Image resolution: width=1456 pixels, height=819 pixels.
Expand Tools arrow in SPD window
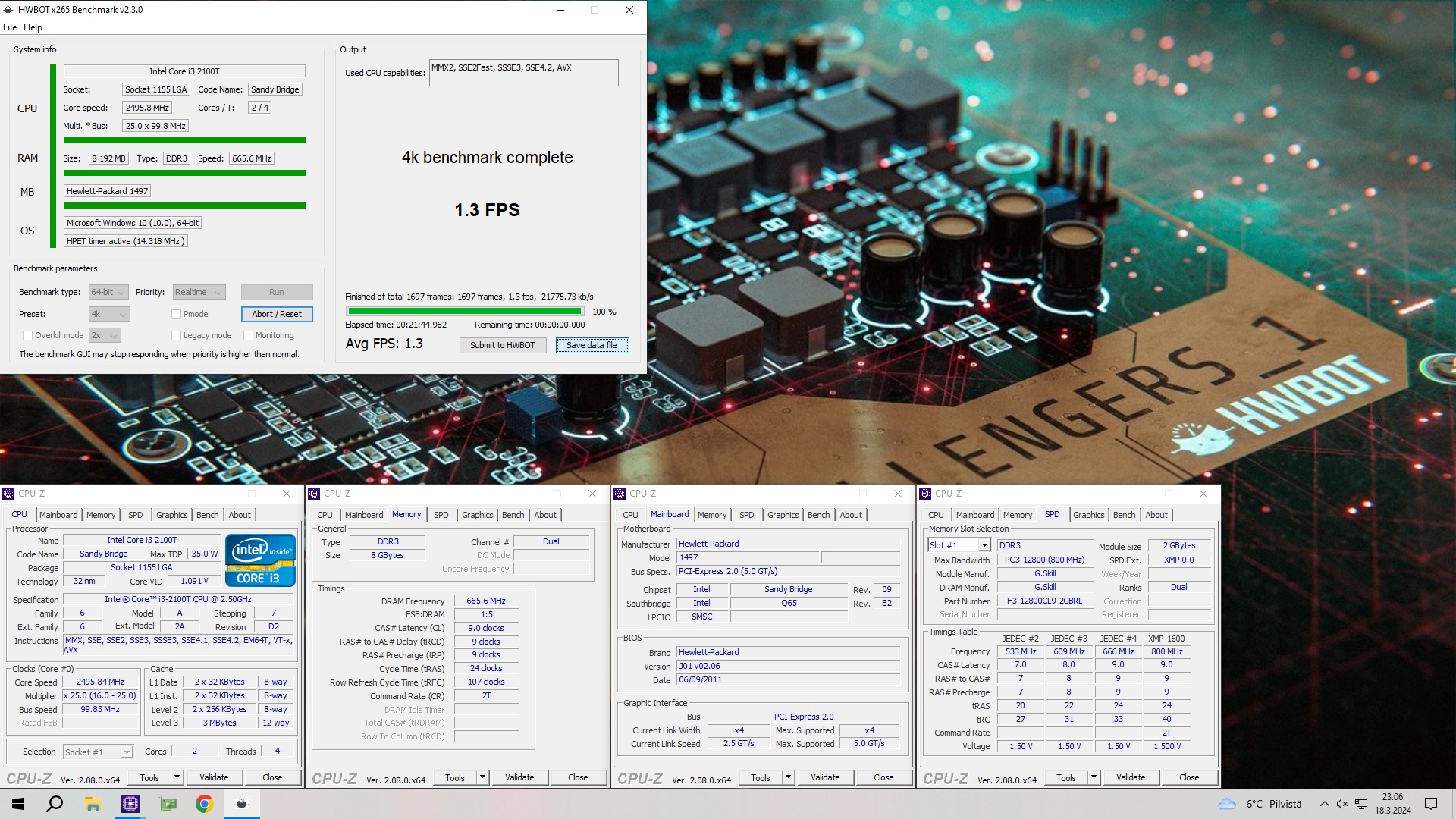[1094, 777]
